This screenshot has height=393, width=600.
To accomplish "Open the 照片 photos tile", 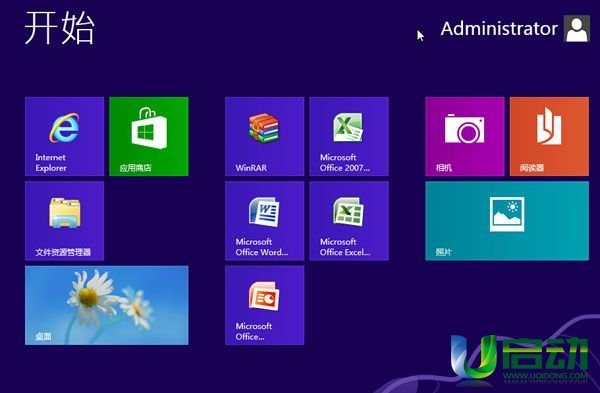I will pos(507,221).
